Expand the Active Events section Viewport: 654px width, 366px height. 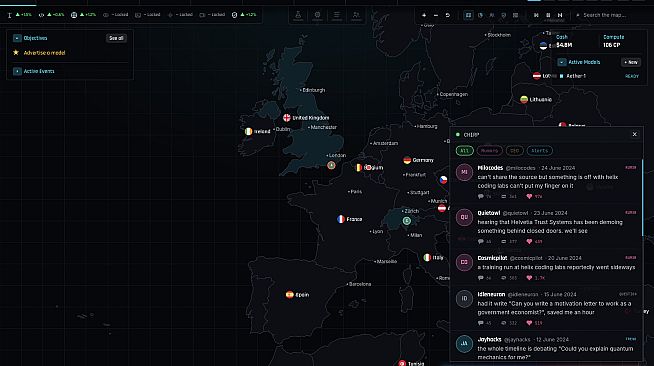point(17,71)
